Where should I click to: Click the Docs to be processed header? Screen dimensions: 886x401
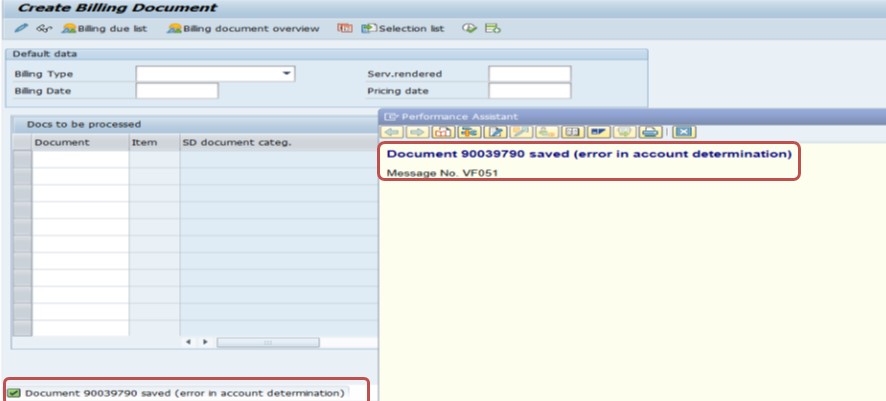(84, 124)
